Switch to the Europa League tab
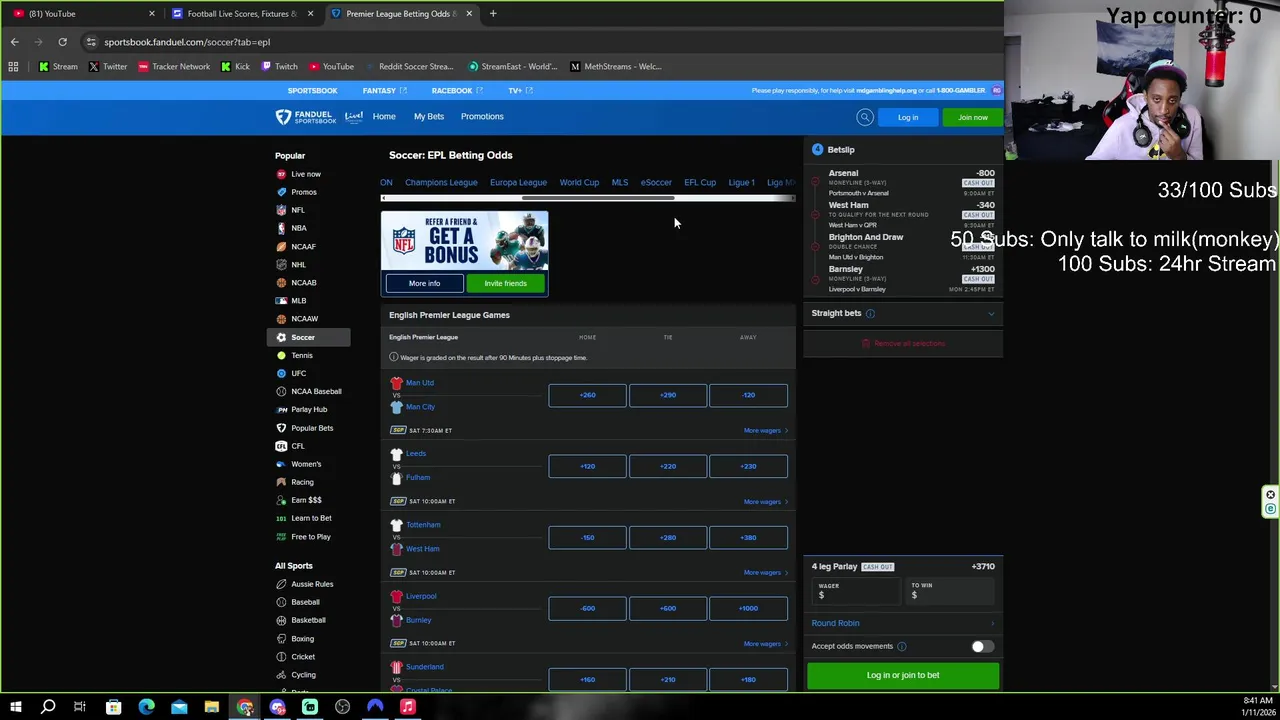This screenshot has height=720, width=1280. [518, 183]
